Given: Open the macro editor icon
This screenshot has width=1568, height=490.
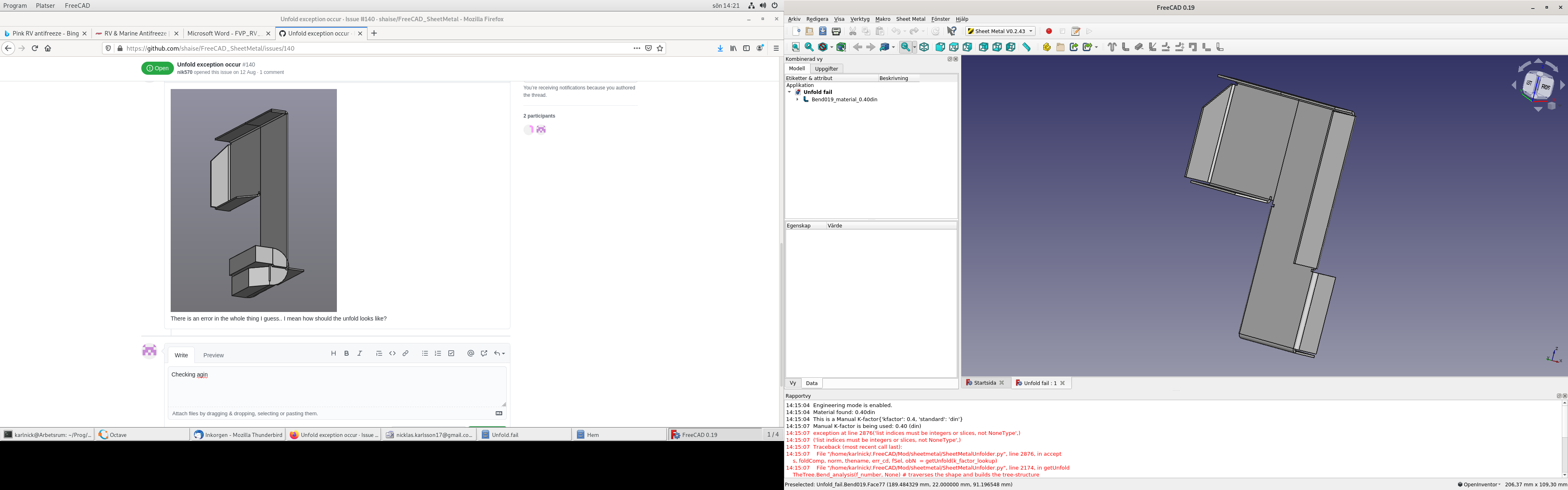Looking at the screenshot, I should tap(1076, 31).
